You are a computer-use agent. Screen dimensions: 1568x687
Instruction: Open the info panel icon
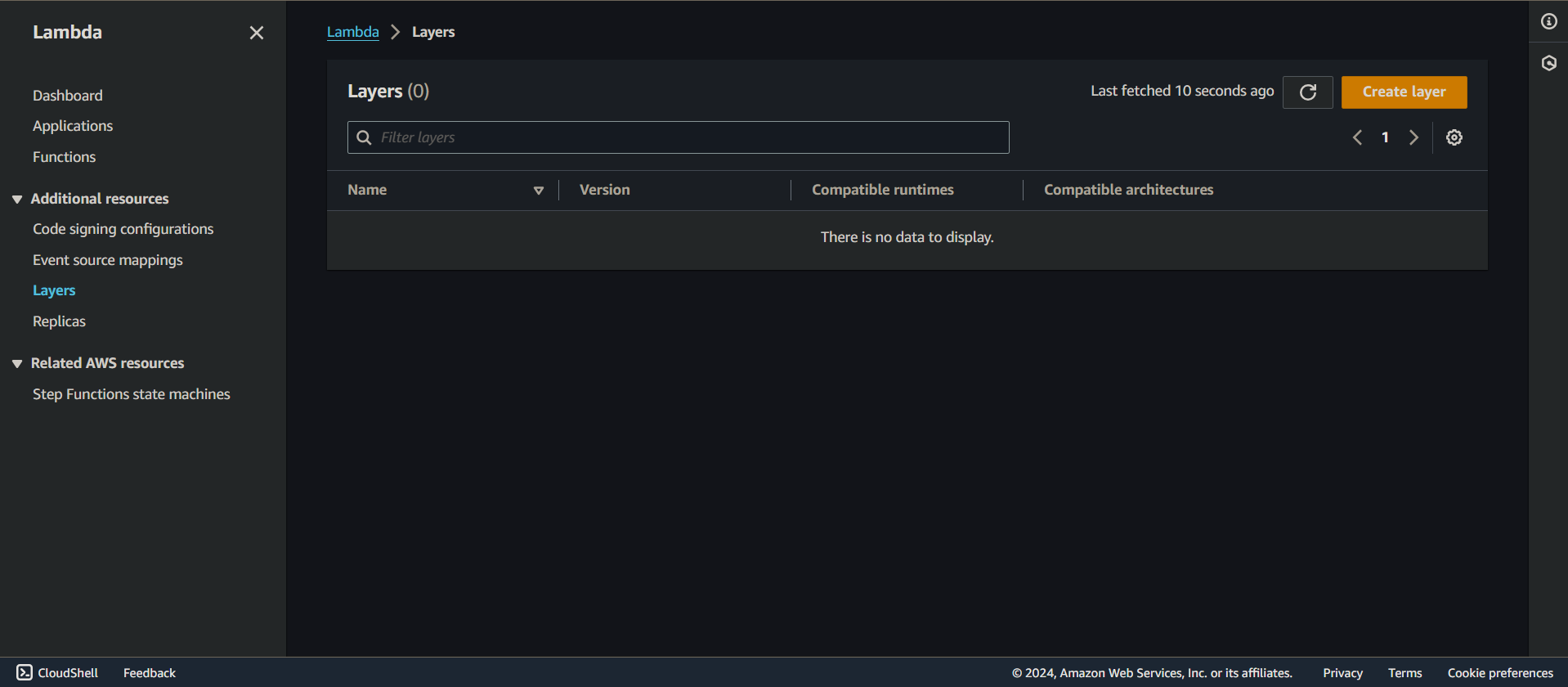[1549, 21]
